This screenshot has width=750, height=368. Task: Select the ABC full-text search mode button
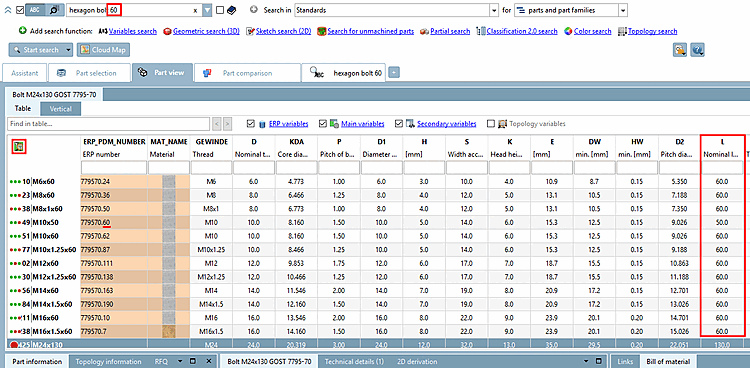[x=35, y=10]
